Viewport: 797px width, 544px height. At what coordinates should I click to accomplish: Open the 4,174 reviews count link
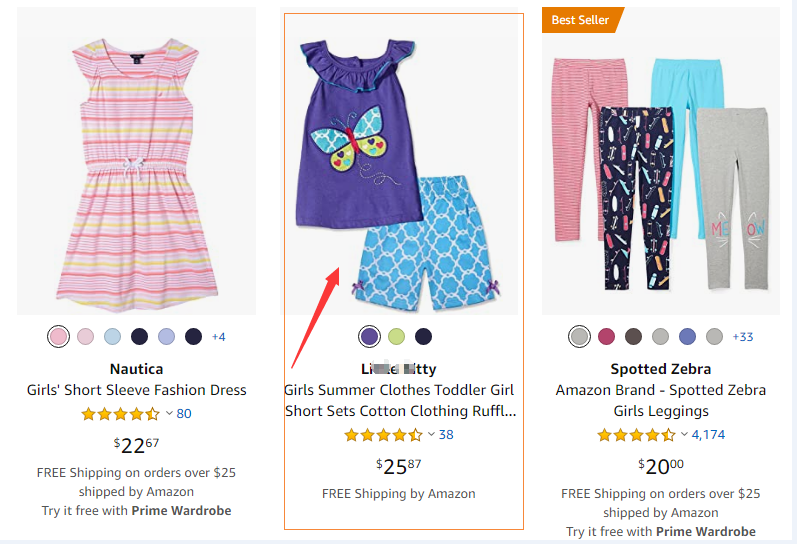[x=708, y=435]
